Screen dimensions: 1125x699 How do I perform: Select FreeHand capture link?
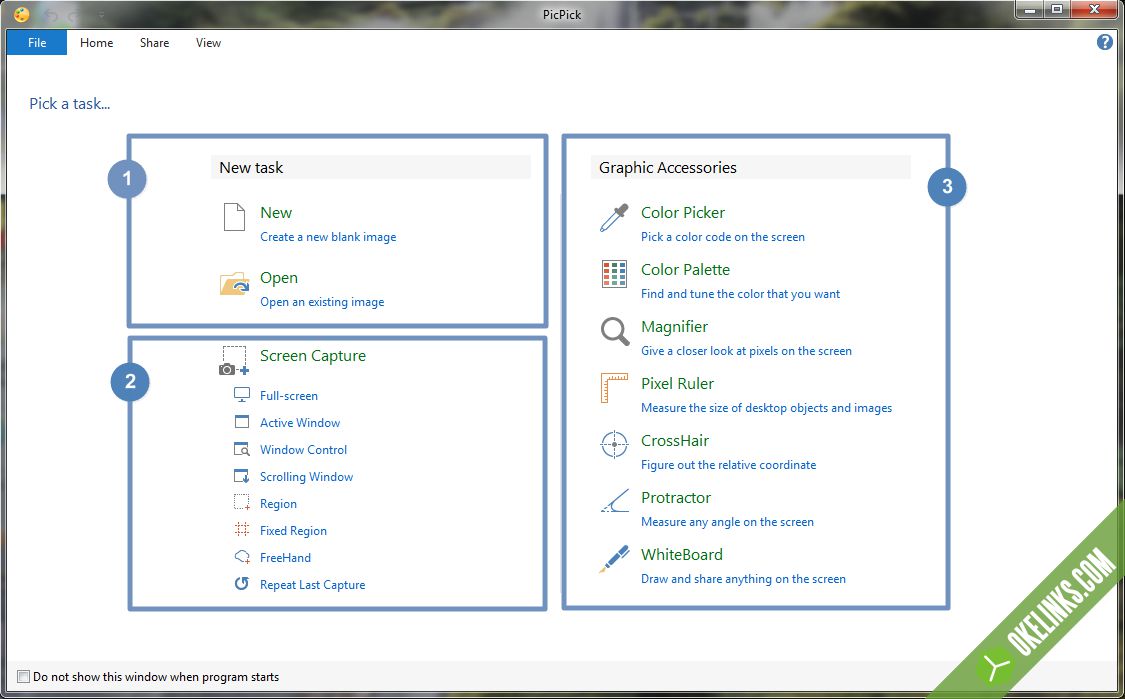(x=286, y=558)
